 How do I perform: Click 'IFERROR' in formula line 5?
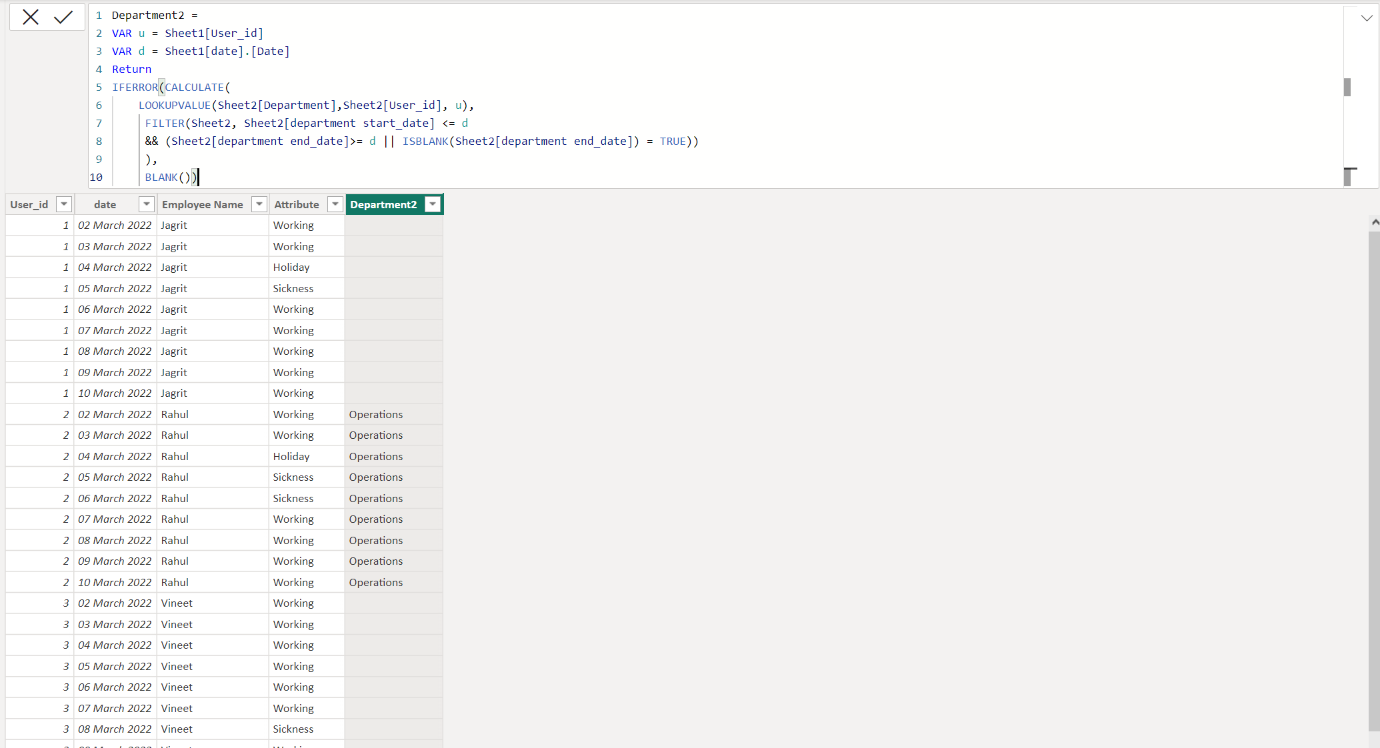(135, 87)
